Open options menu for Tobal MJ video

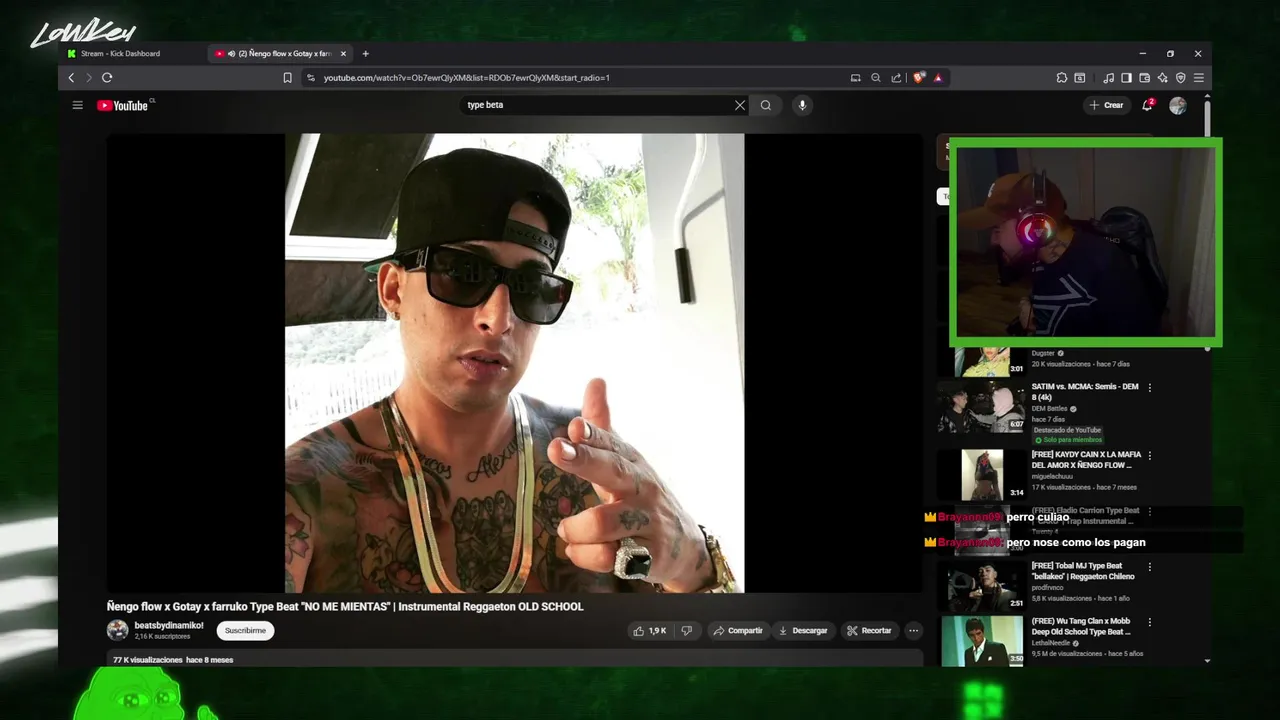[1150, 567]
